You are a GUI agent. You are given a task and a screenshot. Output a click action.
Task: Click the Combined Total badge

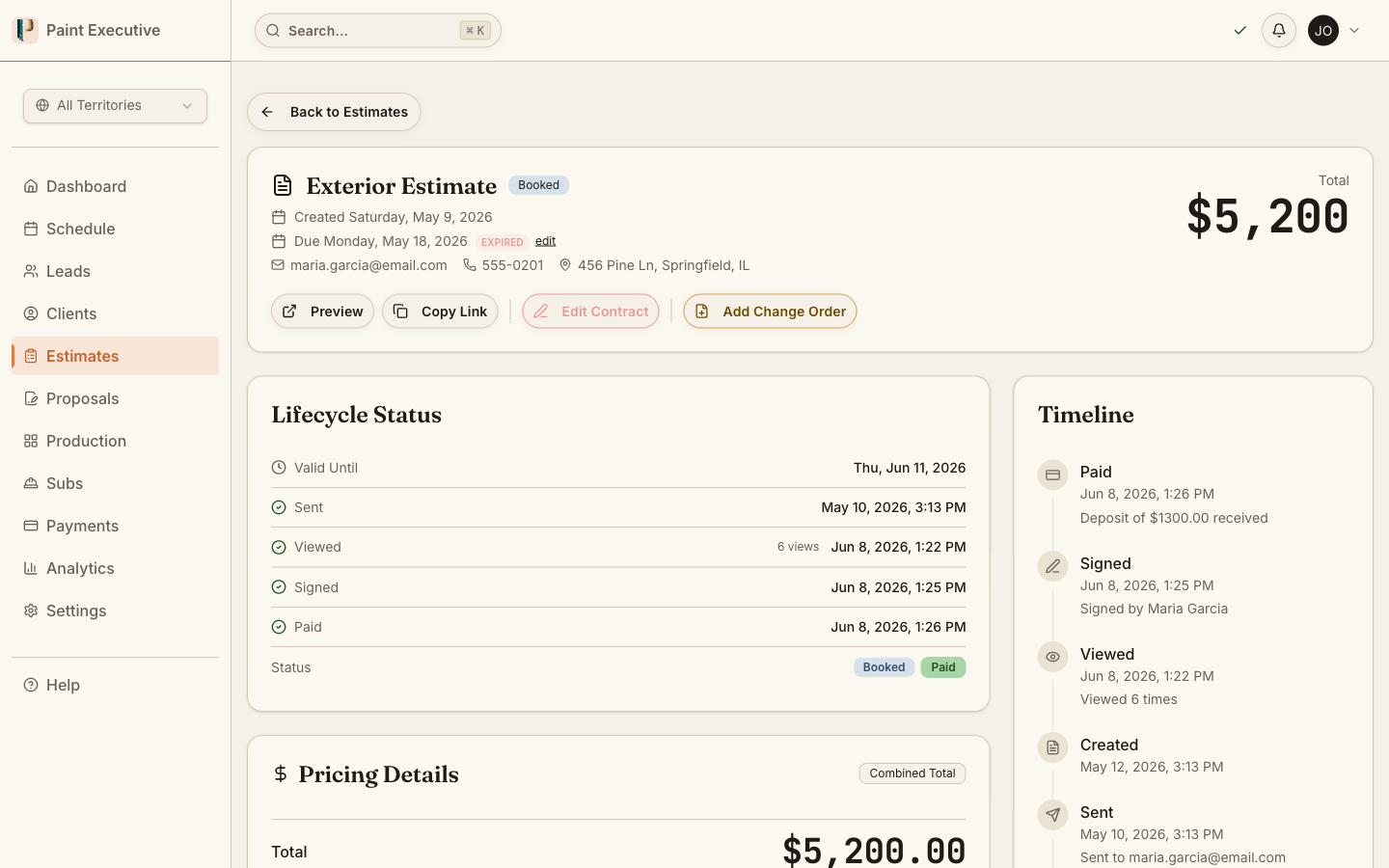[912, 773]
